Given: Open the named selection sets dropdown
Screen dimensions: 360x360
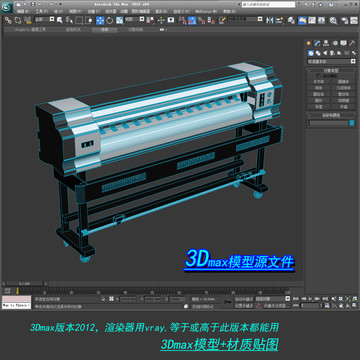Looking at the screenshot, I should click(245, 20).
